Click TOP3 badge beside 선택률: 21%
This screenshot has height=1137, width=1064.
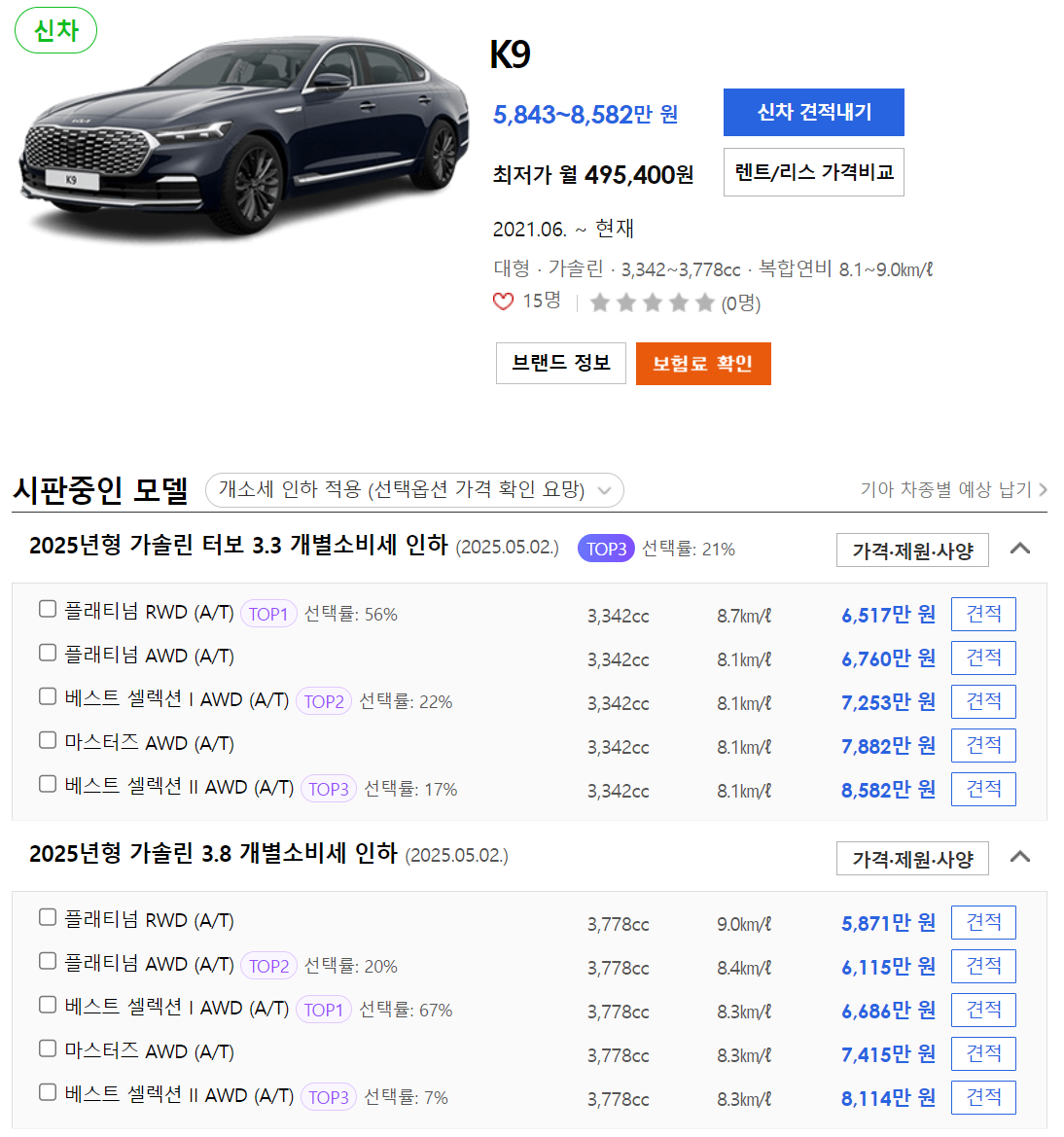606,549
